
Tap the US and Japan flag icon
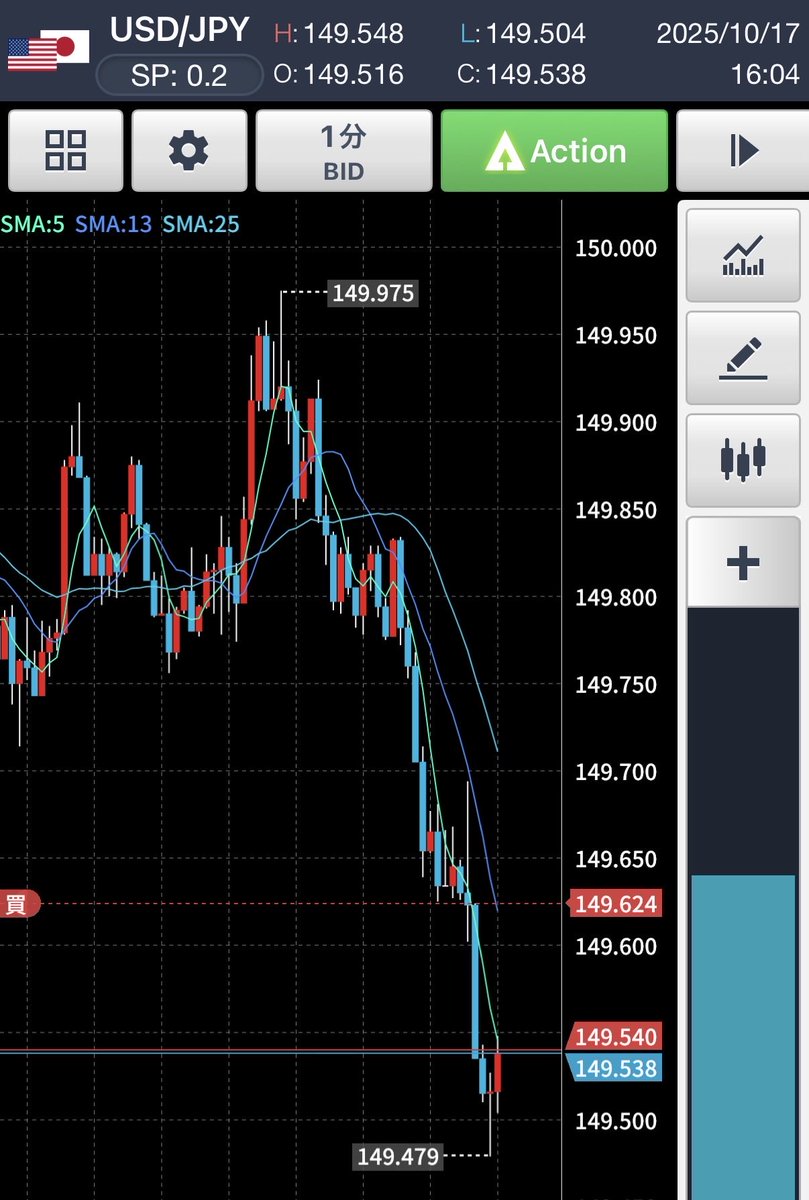(48, 50)
